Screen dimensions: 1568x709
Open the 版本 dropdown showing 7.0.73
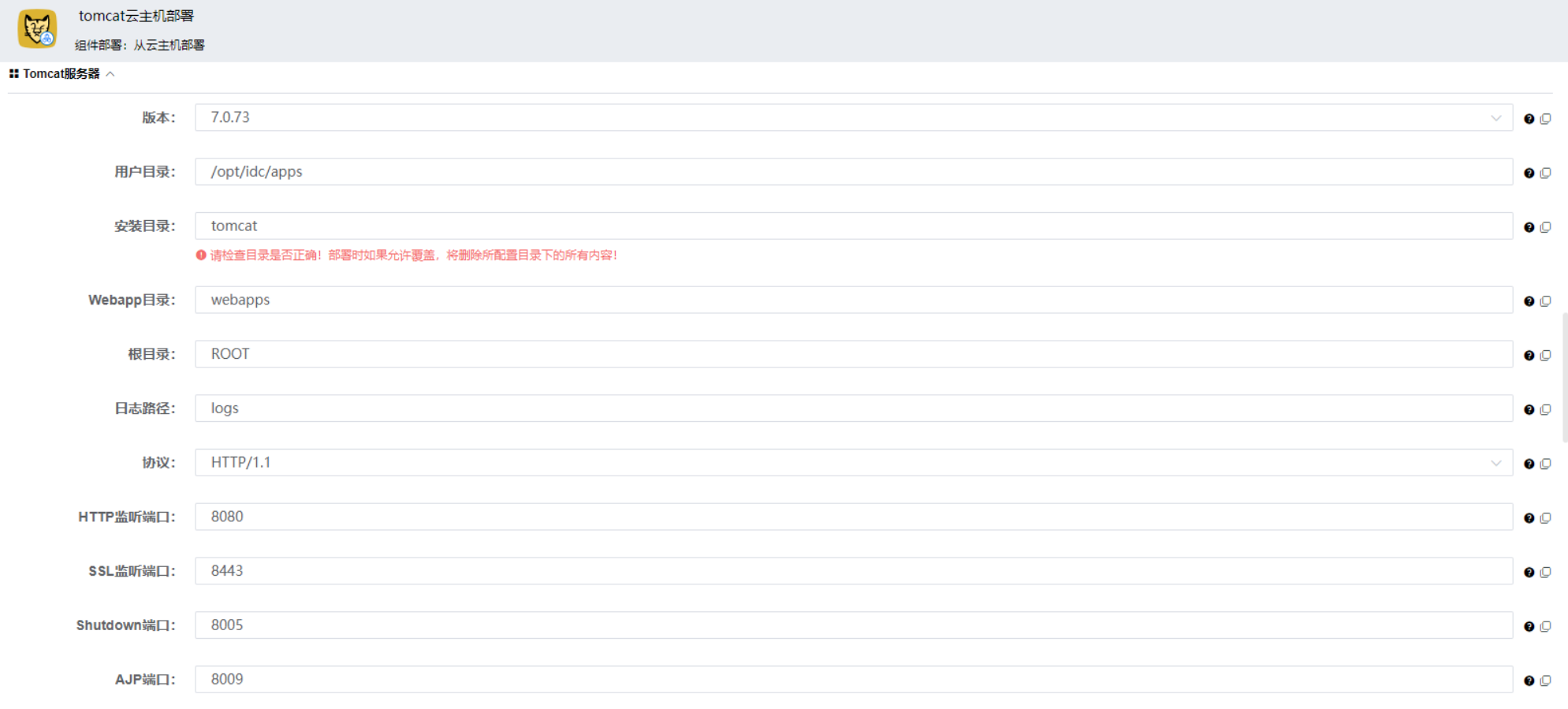854,118
